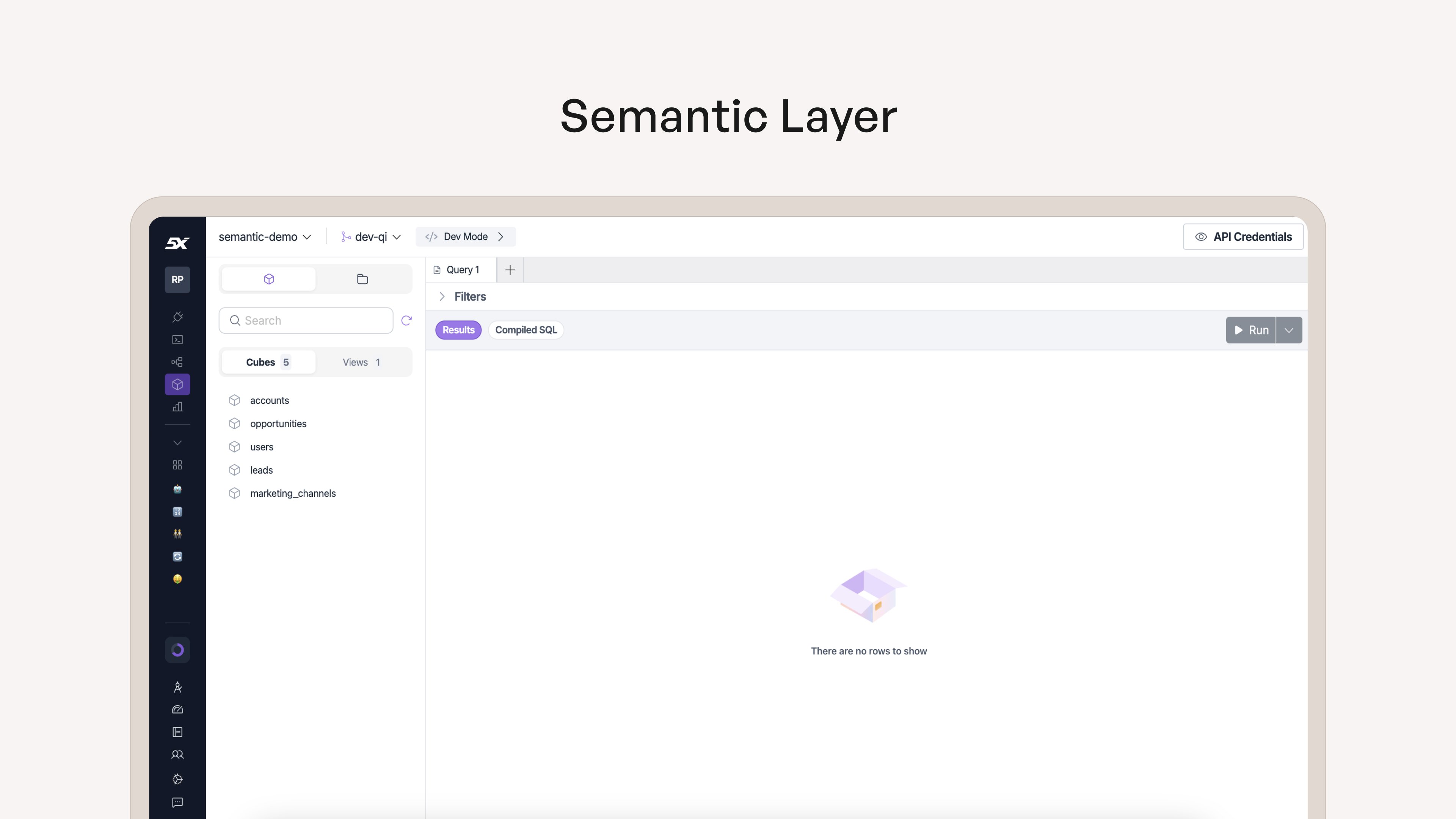Open the pipeline workflow icon in sidebar
The width and height of the screenshot is (1456, 819).
[x=177, y=362]
